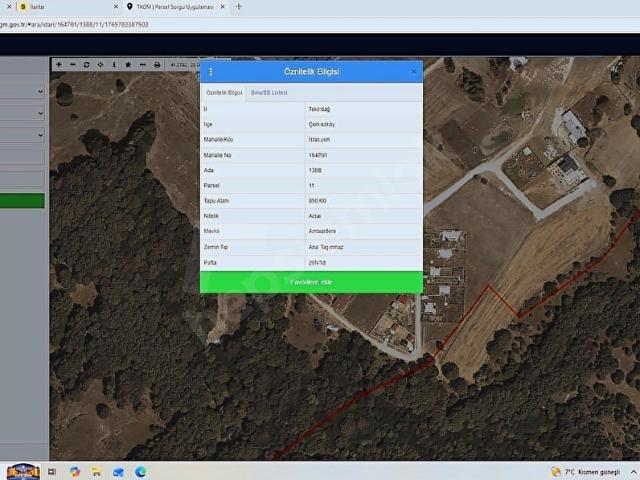640x480 pixels.
Task: Zoom in with the plus map tool
Action: [59, 64]
